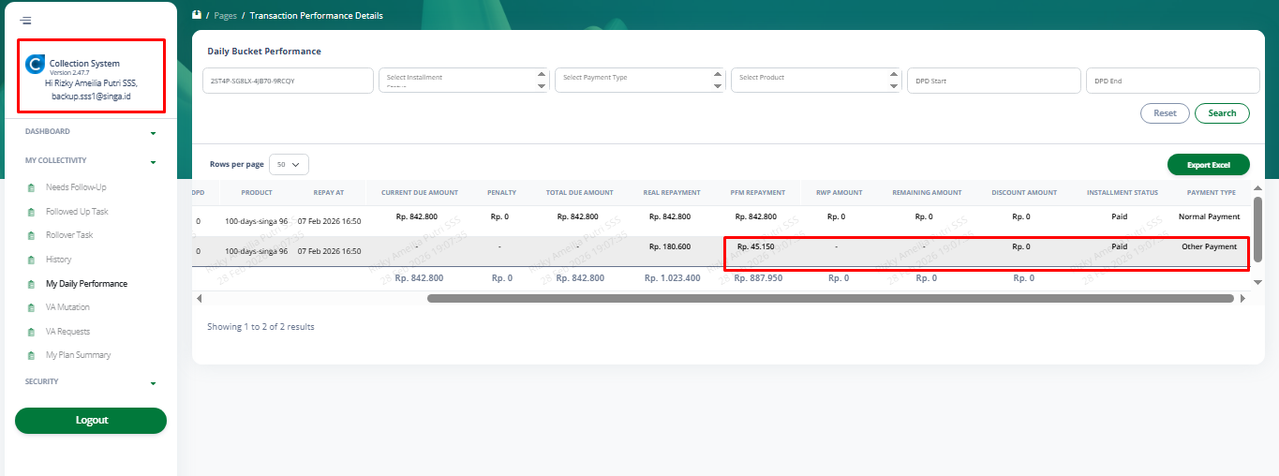
Task: Open Needs Follow-Up page
Action: [x=76, y=188]
